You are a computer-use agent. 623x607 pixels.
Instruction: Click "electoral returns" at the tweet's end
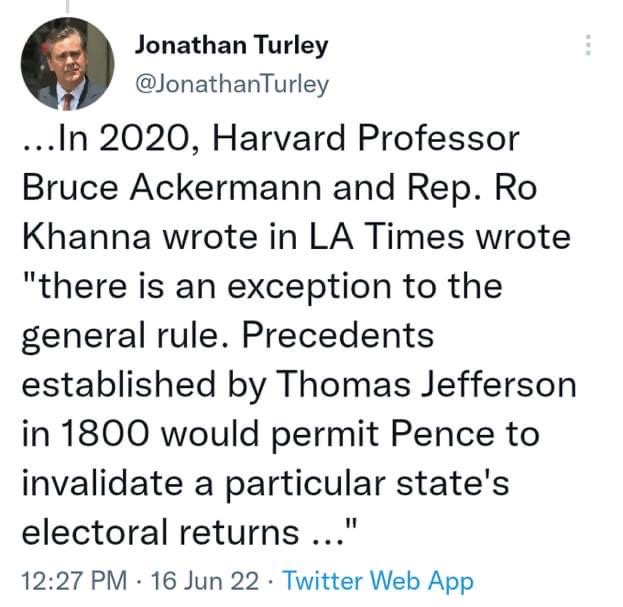(x=160, y=533)
